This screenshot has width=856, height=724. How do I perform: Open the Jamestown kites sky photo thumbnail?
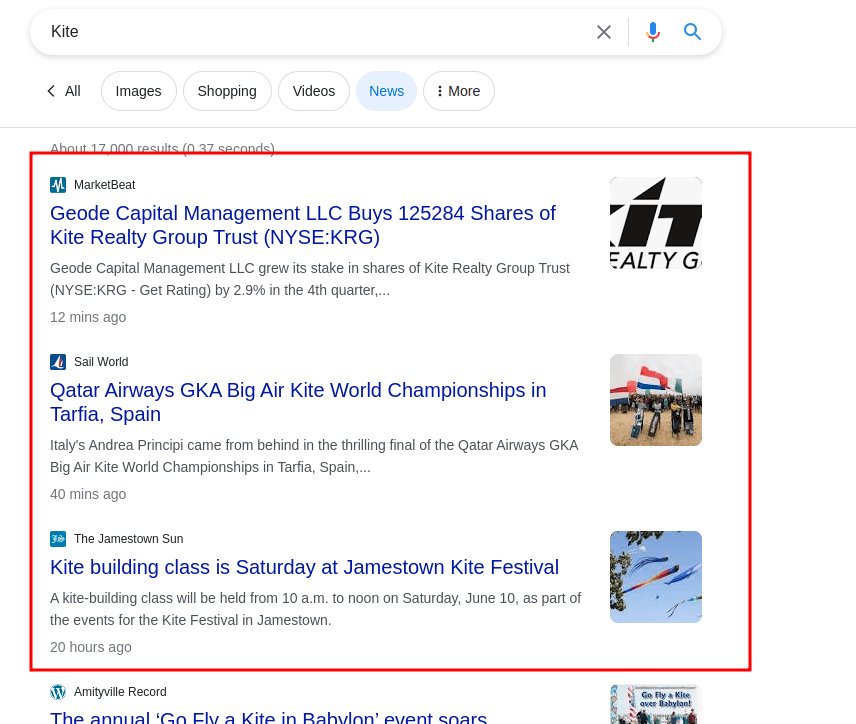coord(656,577)
